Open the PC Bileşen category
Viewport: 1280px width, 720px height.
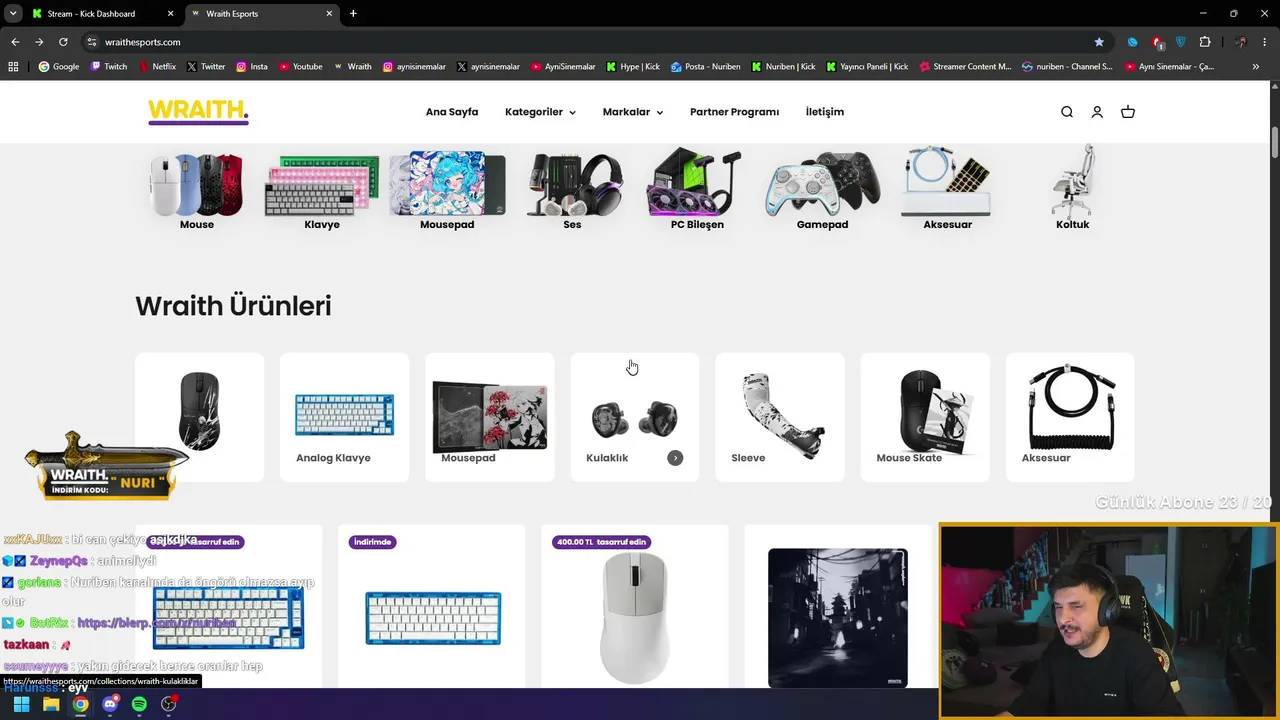(x=697, y=191)
